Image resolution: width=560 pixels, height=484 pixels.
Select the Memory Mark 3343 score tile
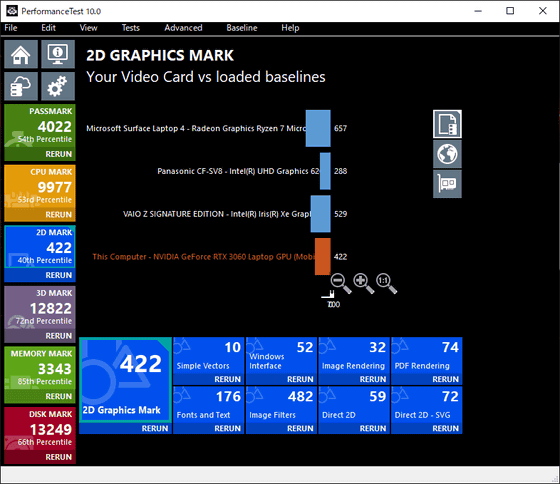coord(40,369)
